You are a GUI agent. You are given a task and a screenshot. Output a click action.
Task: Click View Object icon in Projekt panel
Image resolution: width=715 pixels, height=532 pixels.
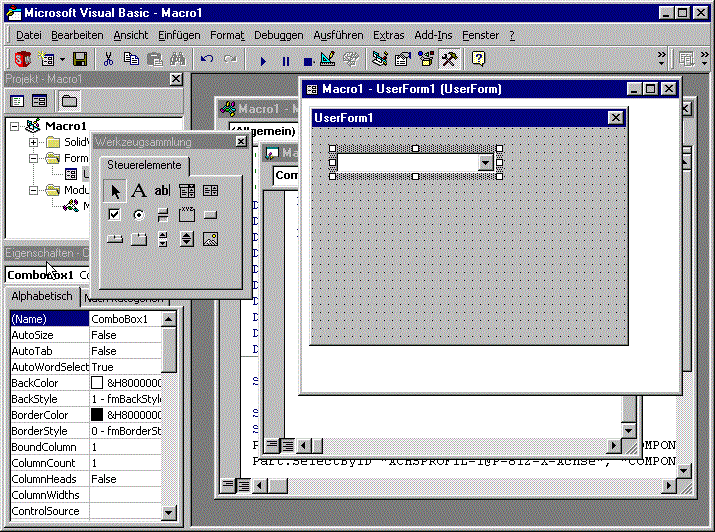[39, 101]
